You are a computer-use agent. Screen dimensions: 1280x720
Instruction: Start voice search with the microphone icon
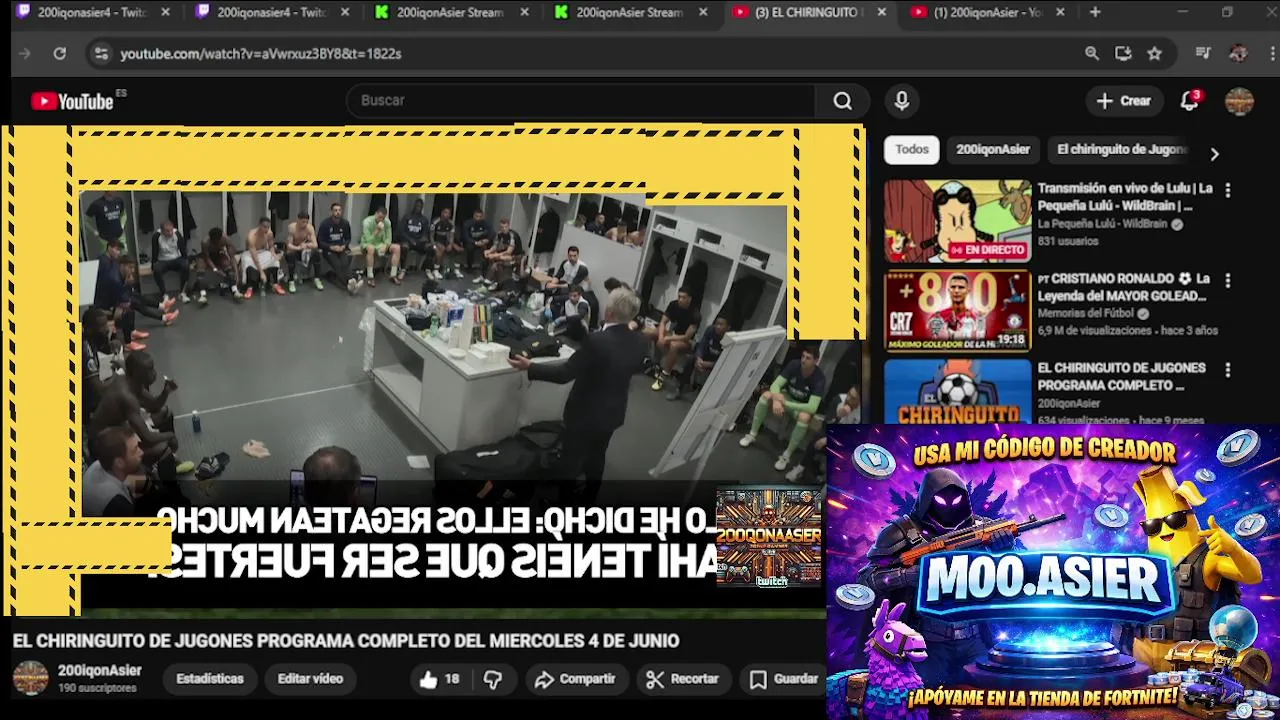tap(901, 101)
